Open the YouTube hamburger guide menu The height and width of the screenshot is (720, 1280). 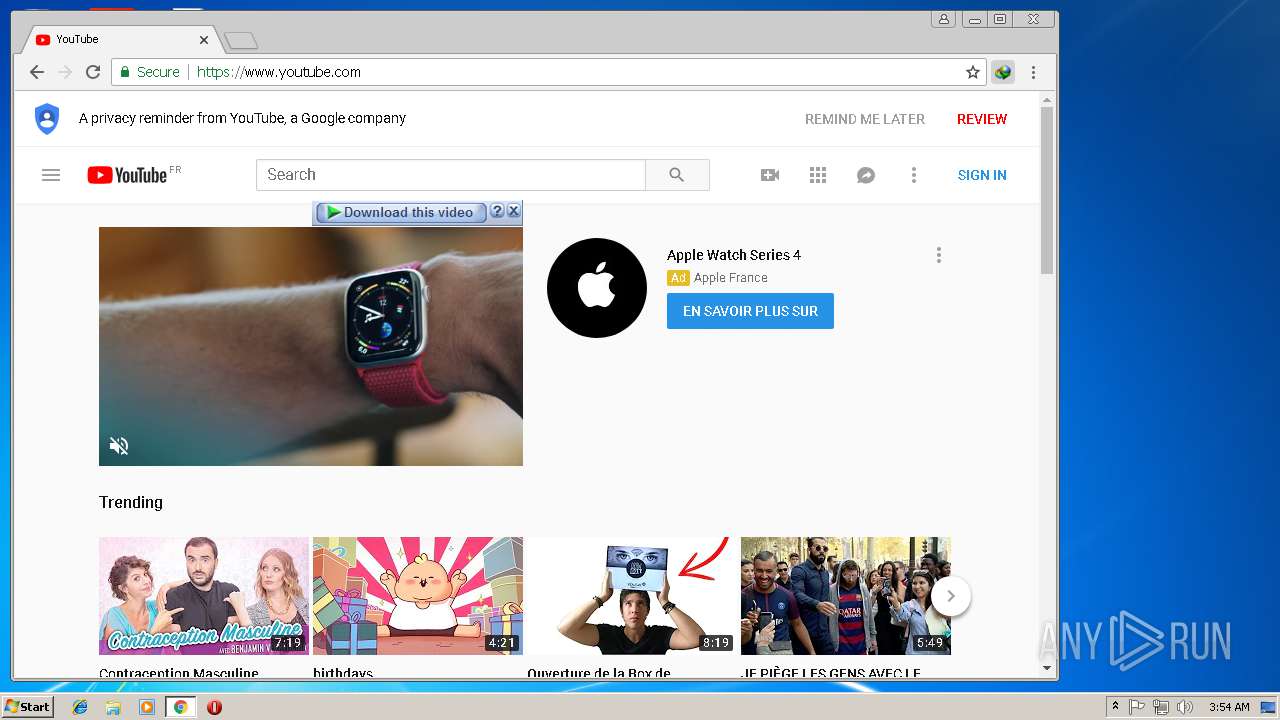51,175
